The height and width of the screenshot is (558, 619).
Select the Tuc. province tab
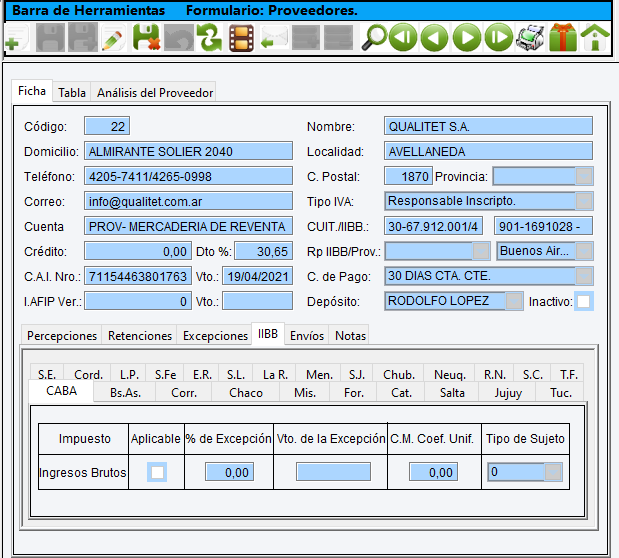561,393
